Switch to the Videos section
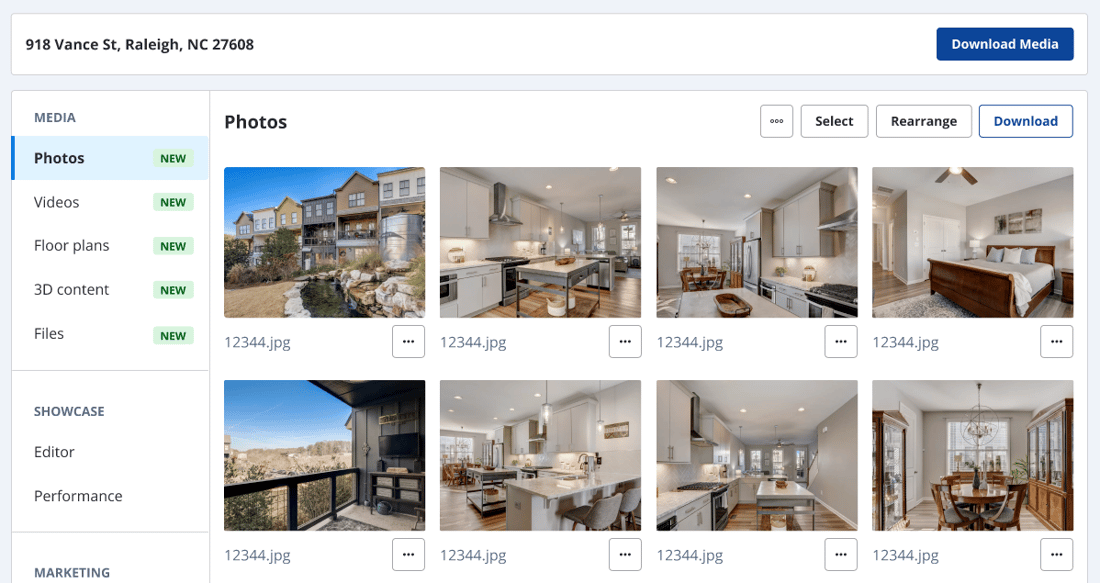This screenshot has width=1100, height=583. point(110,202)
